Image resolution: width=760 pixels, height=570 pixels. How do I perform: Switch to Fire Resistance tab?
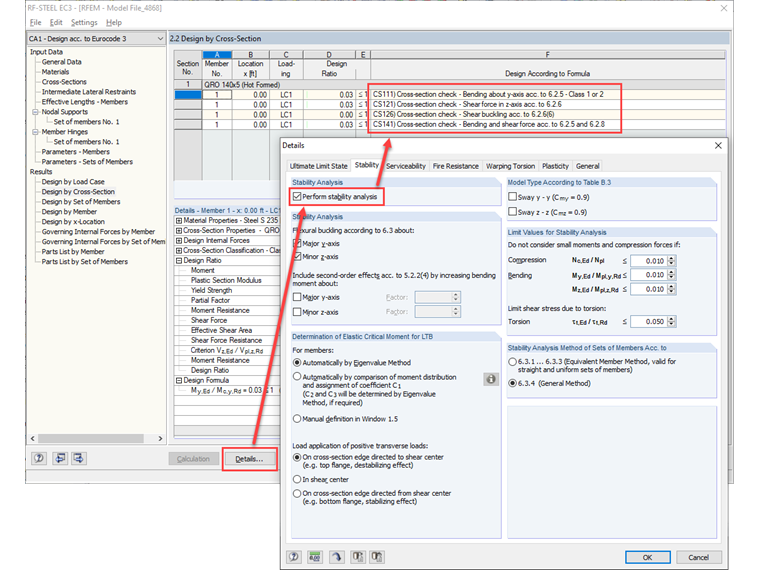point(456,166)
